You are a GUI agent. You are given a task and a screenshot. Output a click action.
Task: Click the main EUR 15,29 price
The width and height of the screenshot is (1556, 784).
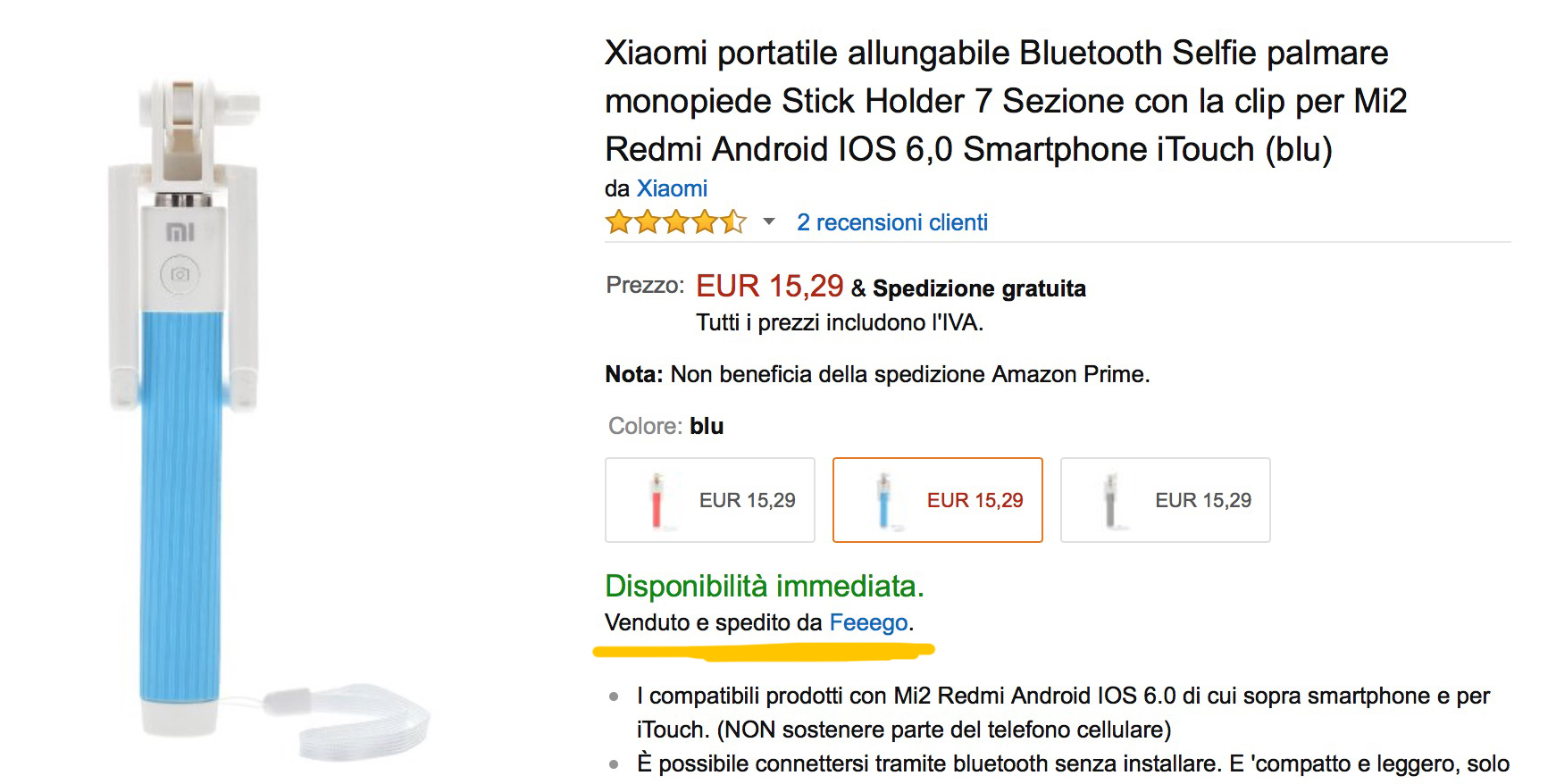[x=769, y=286]
